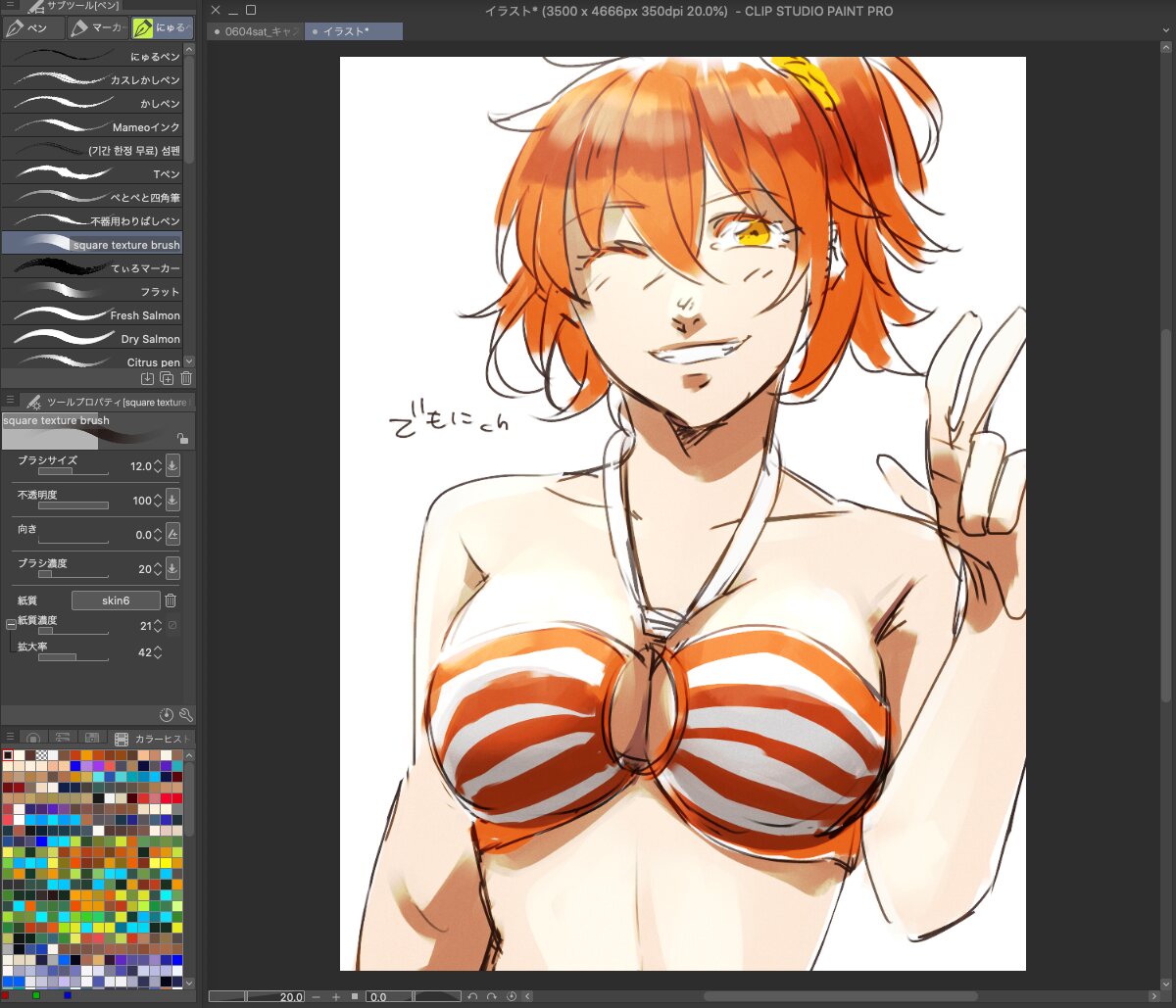Toggle the brush preview lock icon
The height and width of the screenshot is (1008, 1176).
181,439
